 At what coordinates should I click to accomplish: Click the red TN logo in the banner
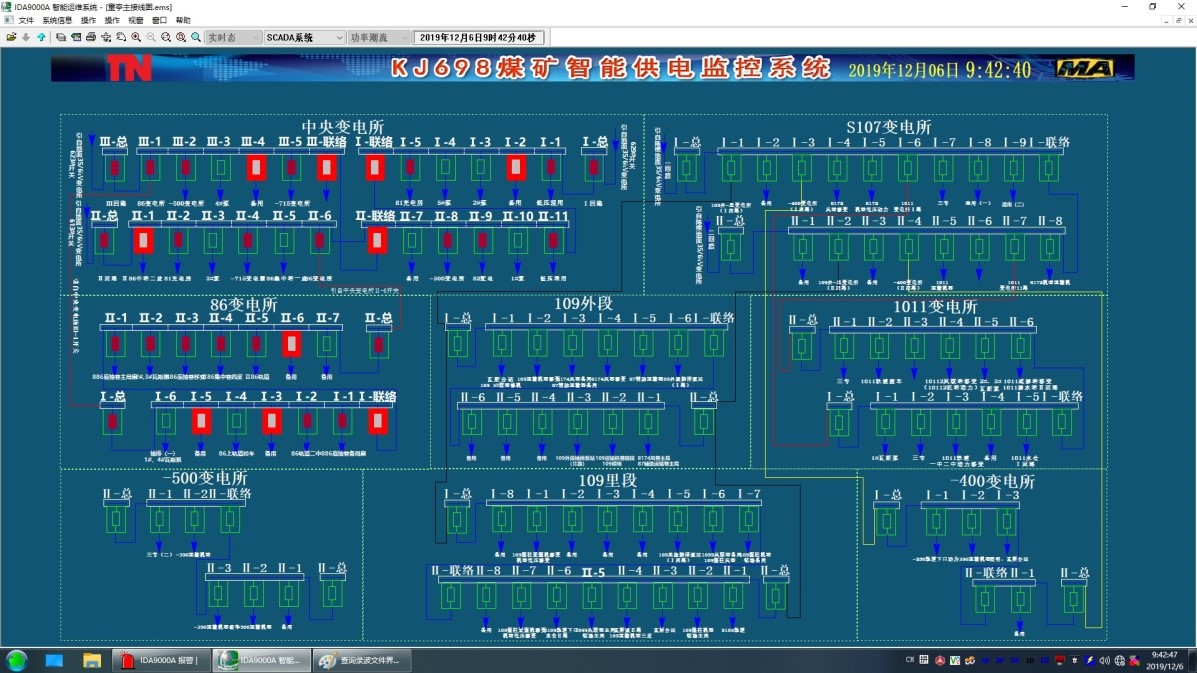(130, 68)
